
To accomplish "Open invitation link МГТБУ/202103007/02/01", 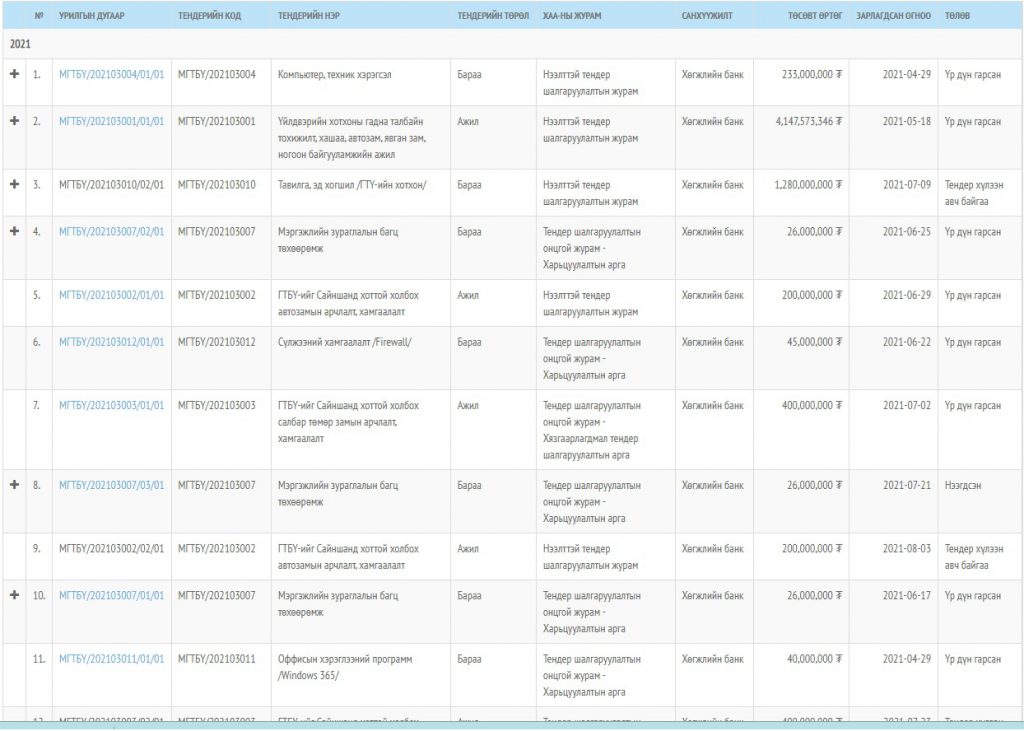I will click(112, 232).
